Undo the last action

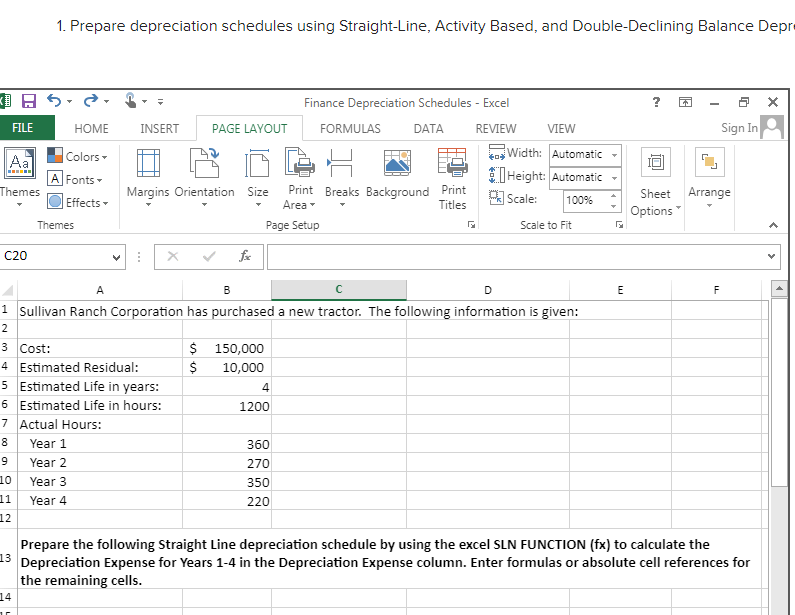[54, 101]
